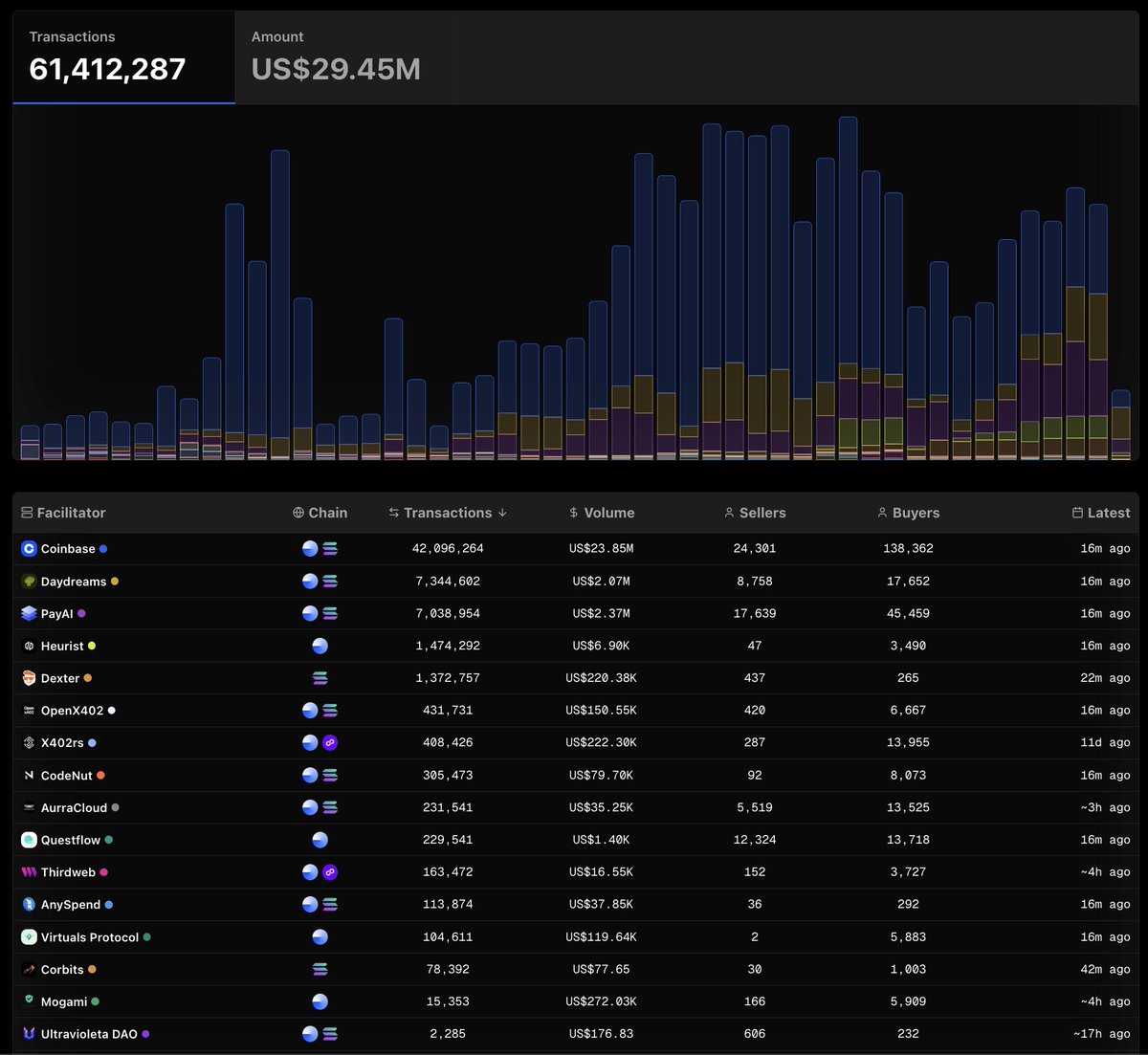Click Coinbase's 42,096,264 transactions cell
Screen dimensions: 1148x1055
pyautogui.click(x=448, y=549)
